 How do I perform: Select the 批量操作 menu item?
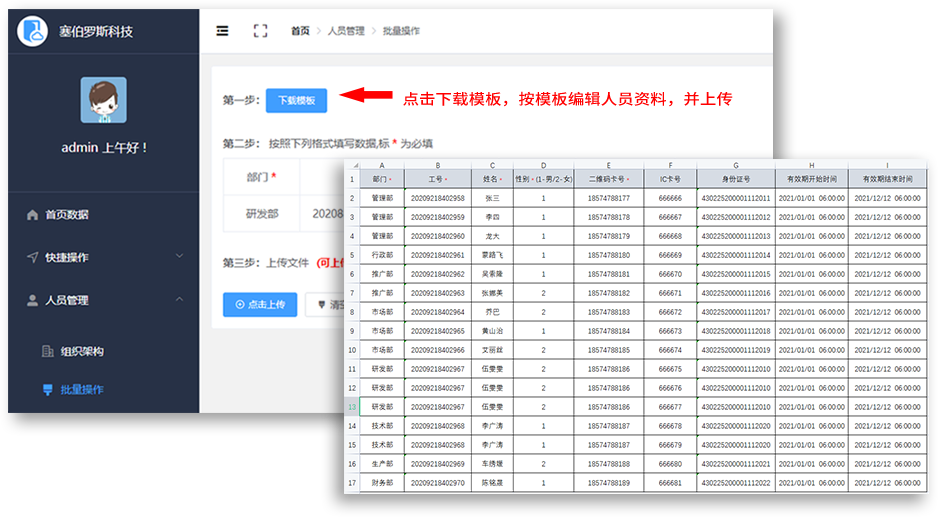[x=81, y=390]
